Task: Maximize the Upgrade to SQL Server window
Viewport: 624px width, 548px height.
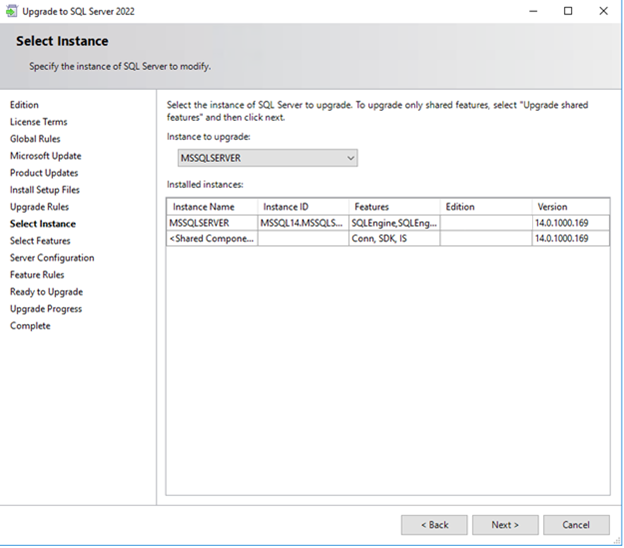Action: pos(568,11)
